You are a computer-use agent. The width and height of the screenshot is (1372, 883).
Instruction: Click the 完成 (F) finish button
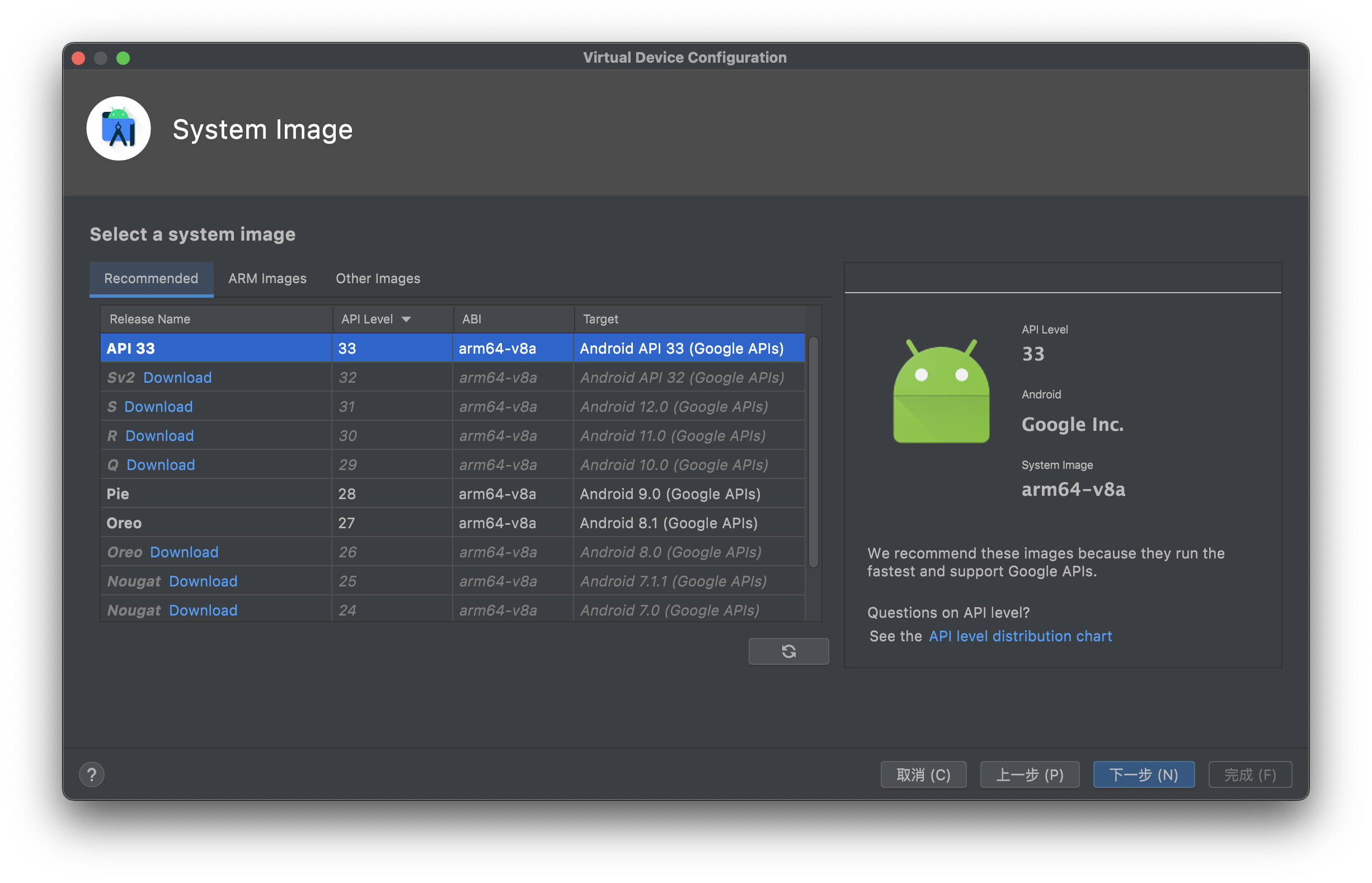1250,774
